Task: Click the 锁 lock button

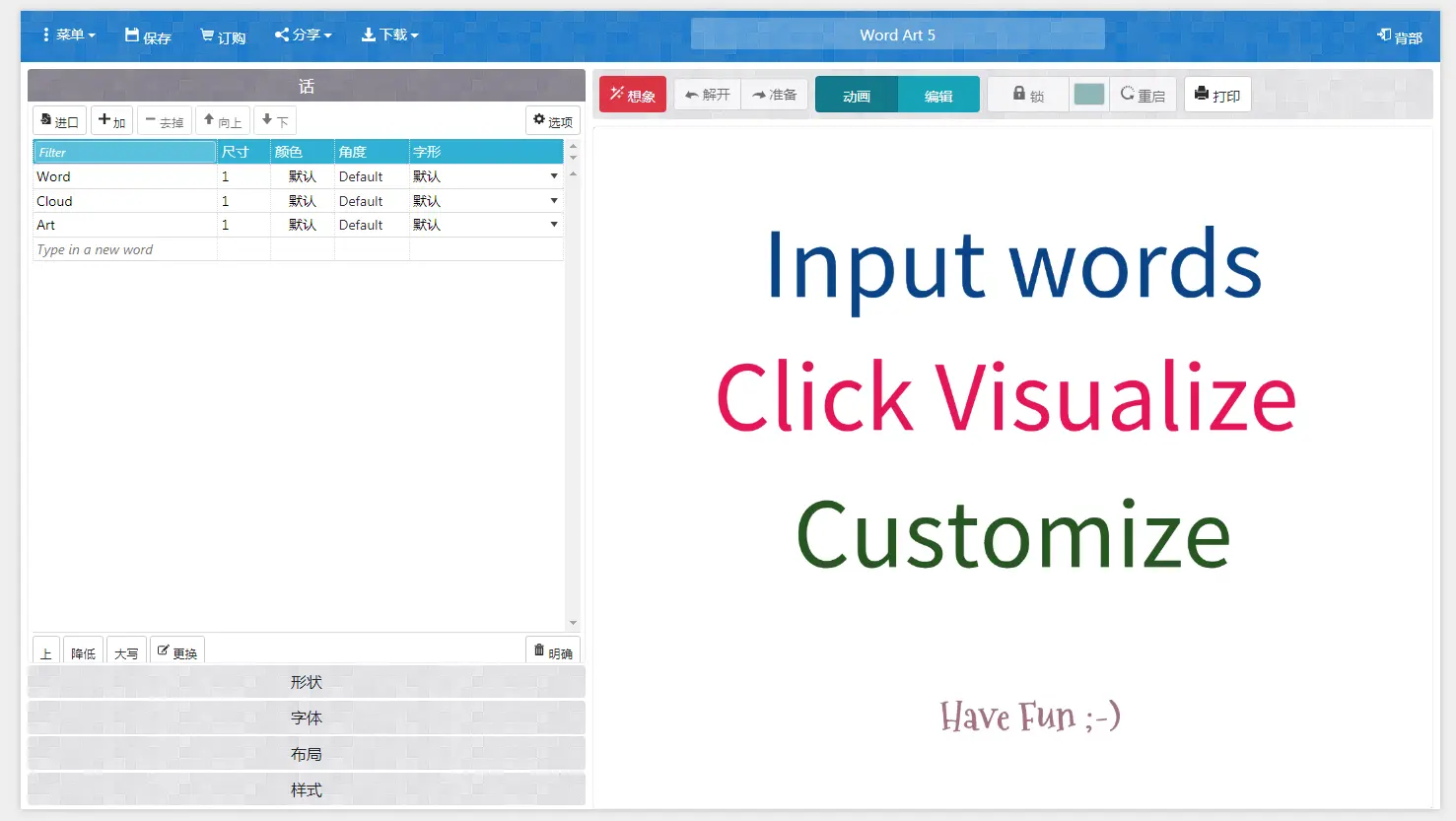Action: pyautogui.click(x=1028, y=95)
